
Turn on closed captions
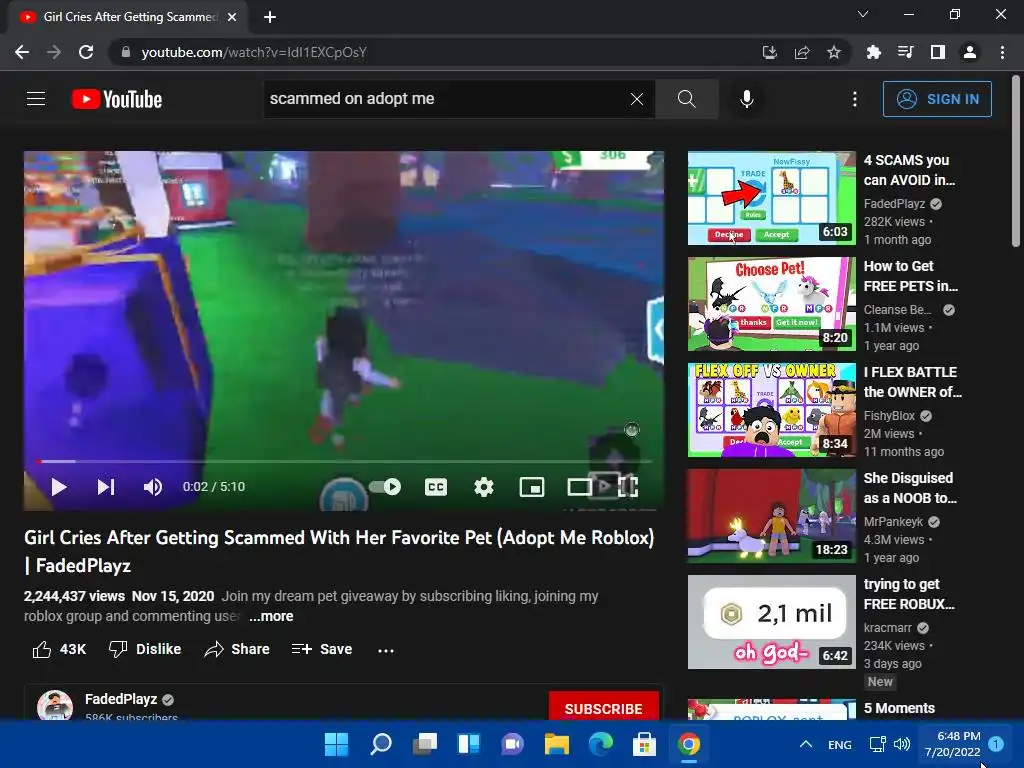point(436,487)
